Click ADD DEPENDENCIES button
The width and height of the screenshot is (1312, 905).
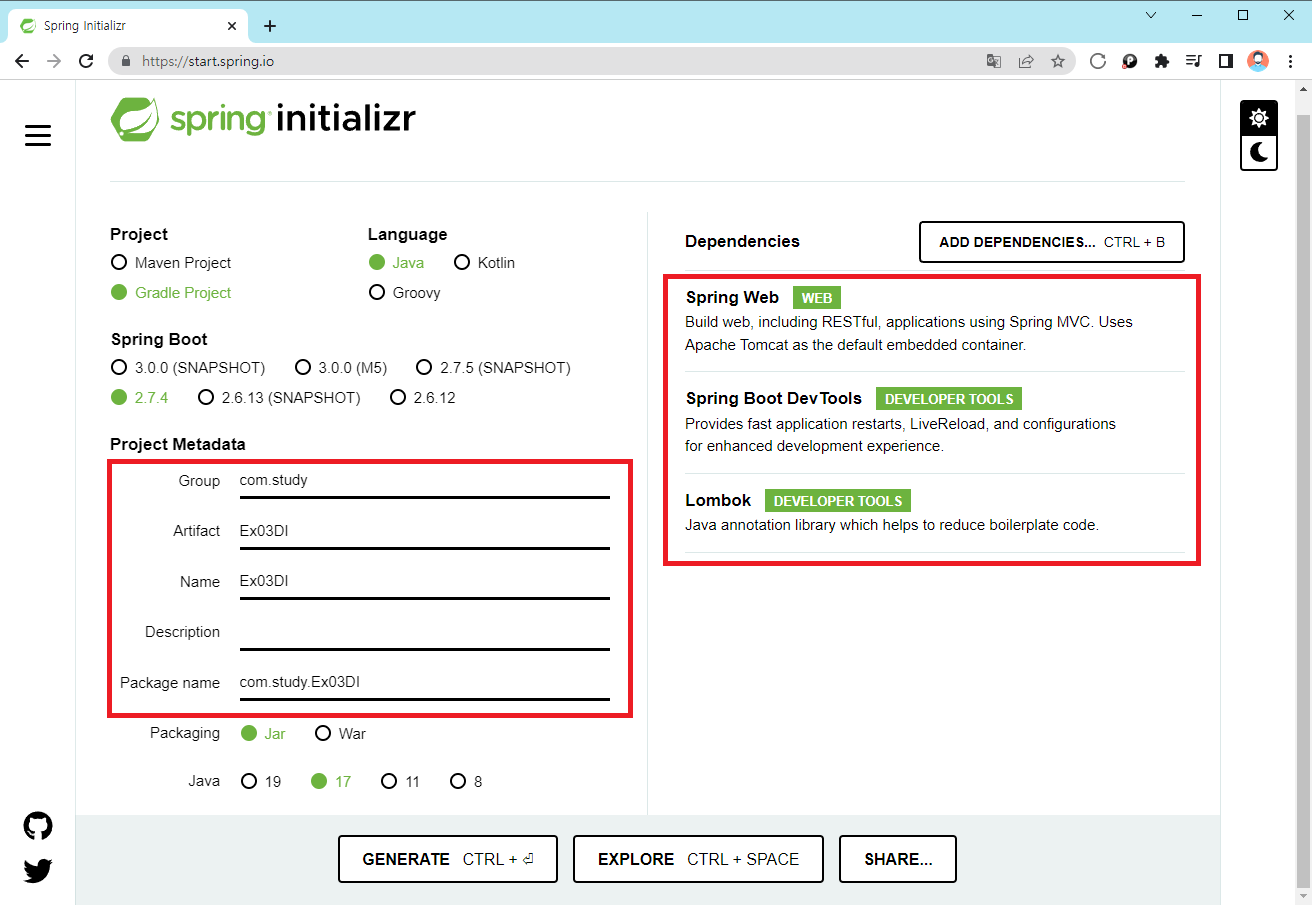(1052, 242)
